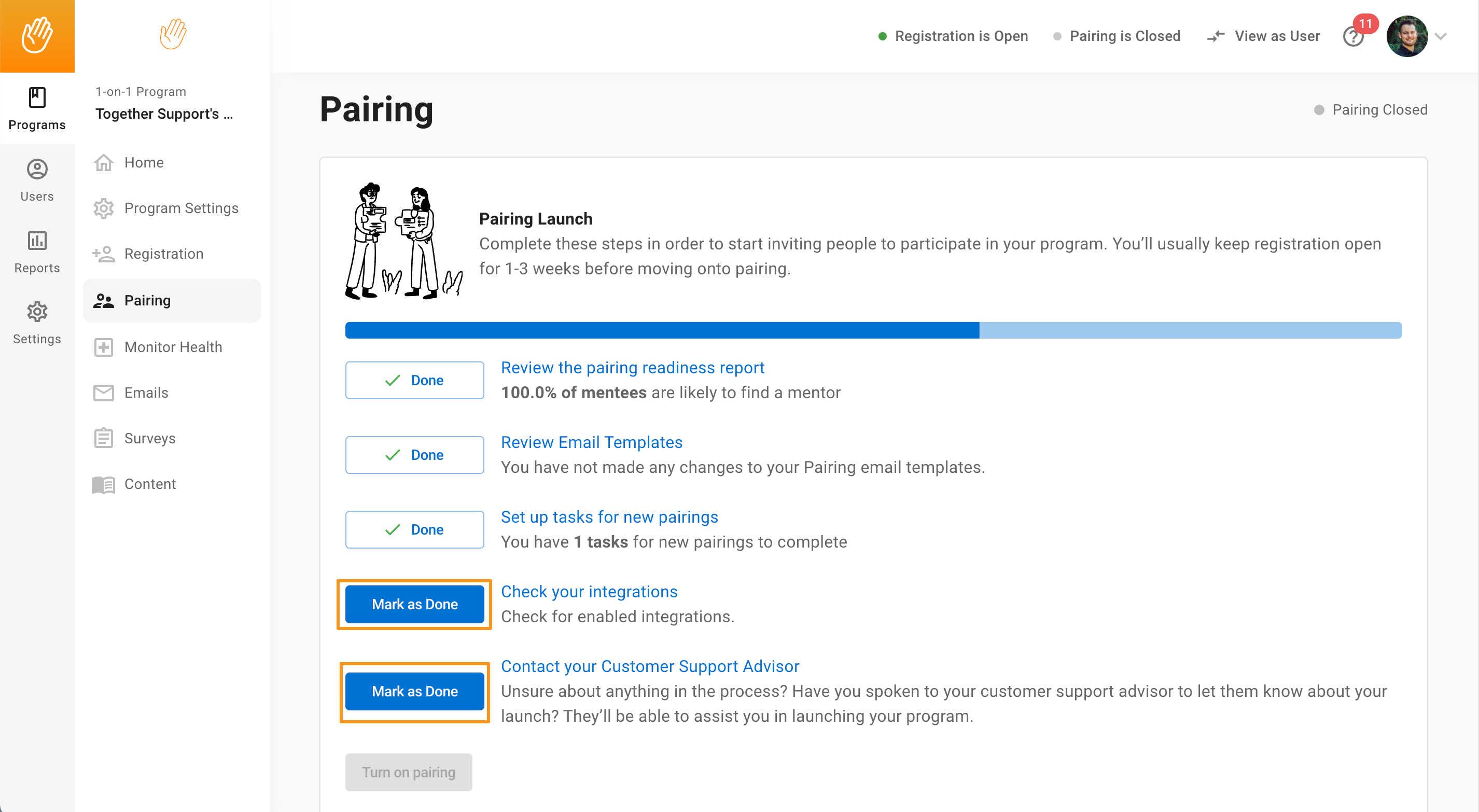Viewport: 1479px width, 812px height.
Task: Open Program Settings menu item
Action: tap(172, 208)
